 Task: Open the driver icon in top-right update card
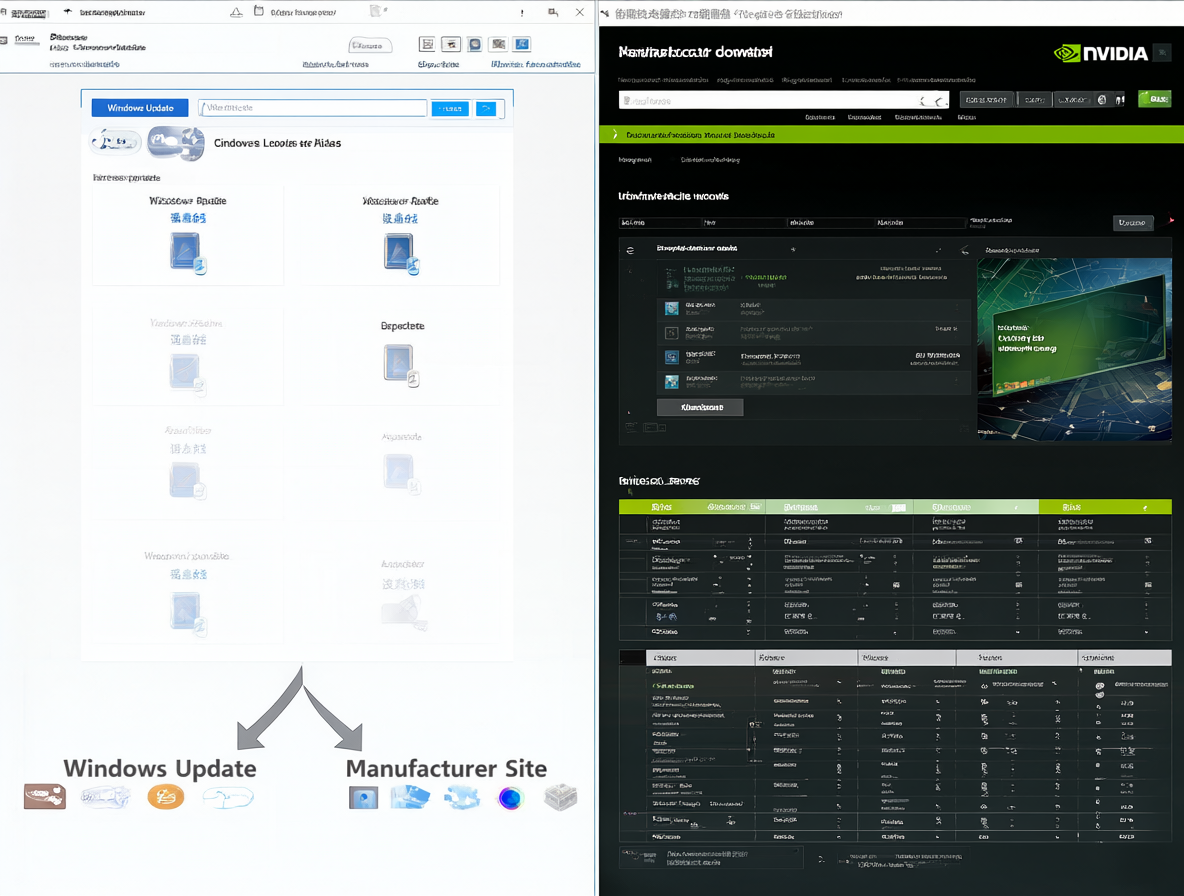401,254
